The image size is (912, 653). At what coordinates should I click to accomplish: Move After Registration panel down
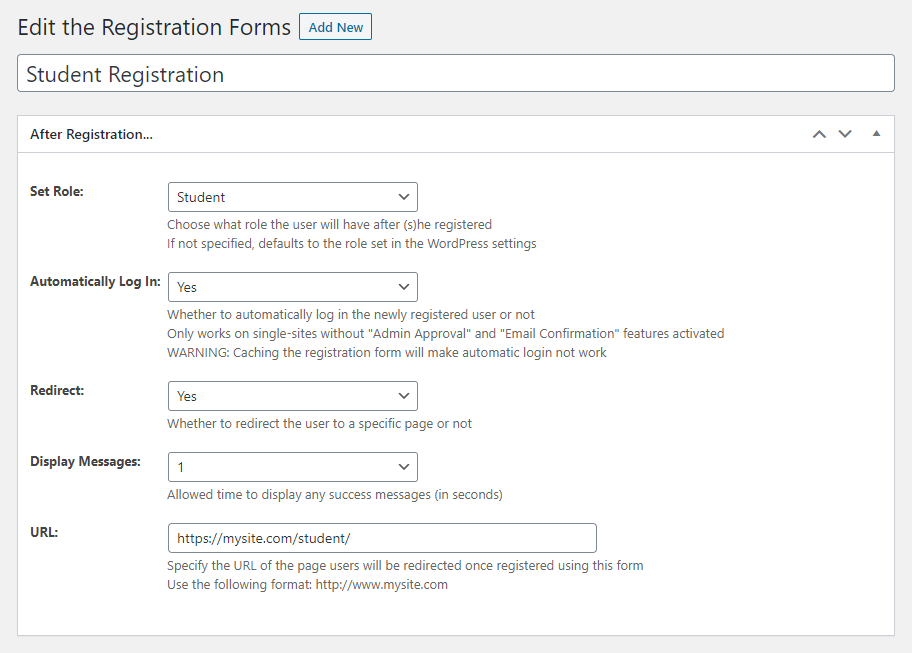(x=845, y=134)
